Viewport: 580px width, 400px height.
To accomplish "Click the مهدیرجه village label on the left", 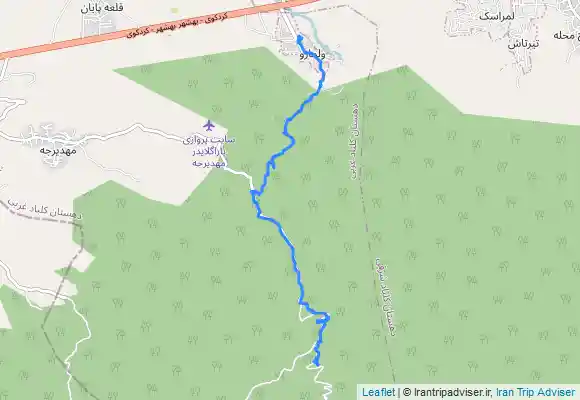I will [x=58, y=151].
